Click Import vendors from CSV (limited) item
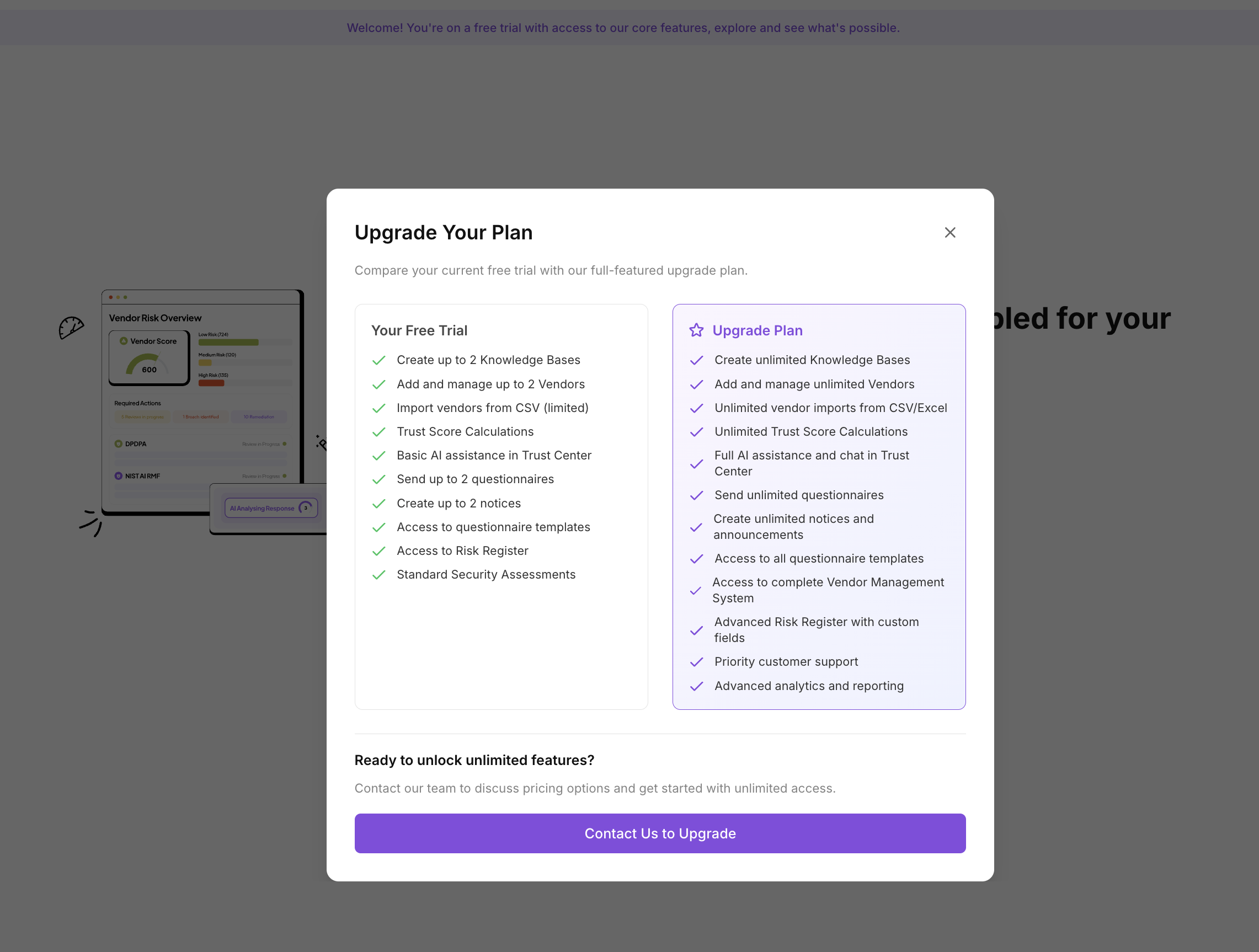This screenshot has height=952, width=1259. [492, 408]
